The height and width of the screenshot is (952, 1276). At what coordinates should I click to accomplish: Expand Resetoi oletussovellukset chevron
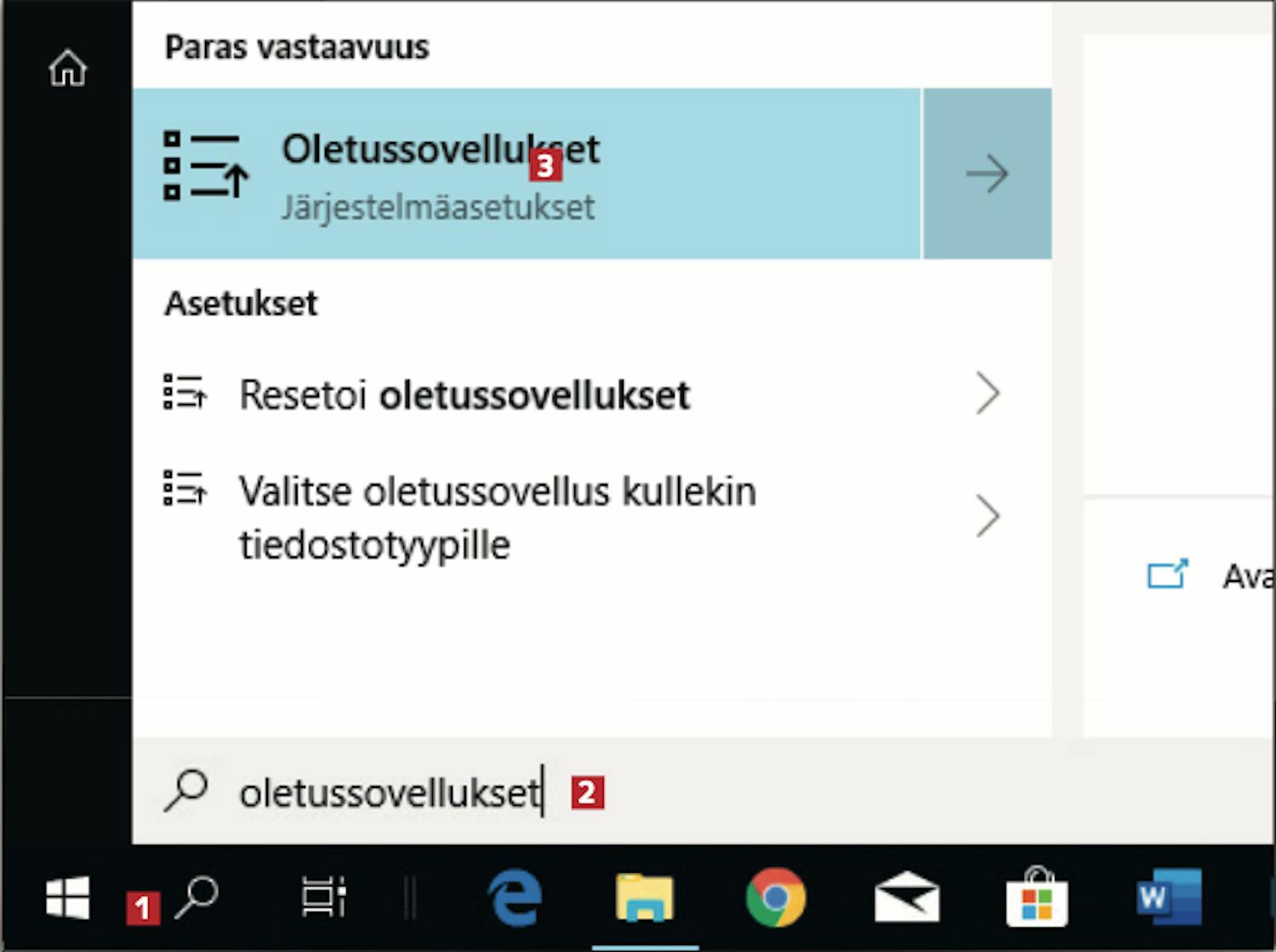coord(988,394)
